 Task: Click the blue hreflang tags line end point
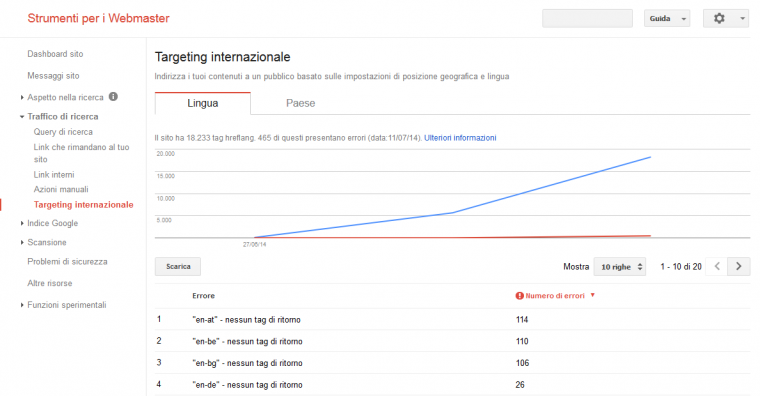[x=650, y=157]
